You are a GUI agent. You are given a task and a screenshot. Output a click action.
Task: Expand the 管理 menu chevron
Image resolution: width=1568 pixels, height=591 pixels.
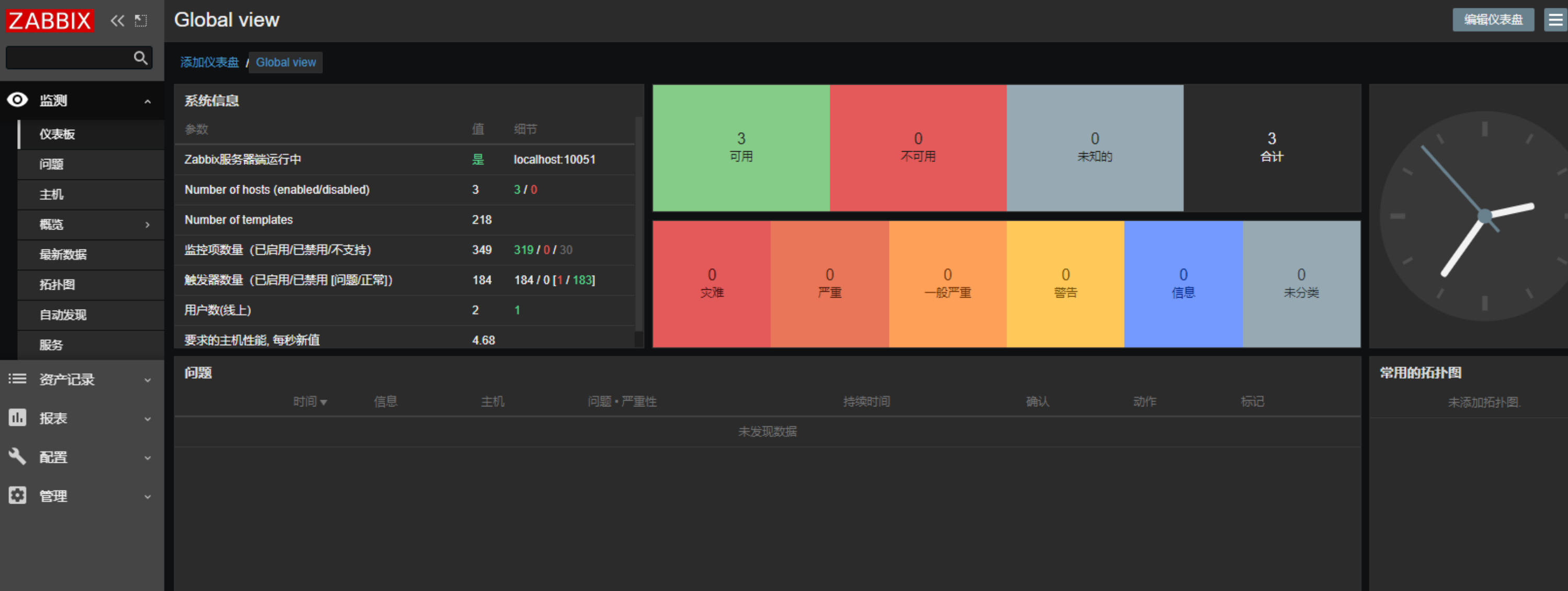(x=147, y=496)
